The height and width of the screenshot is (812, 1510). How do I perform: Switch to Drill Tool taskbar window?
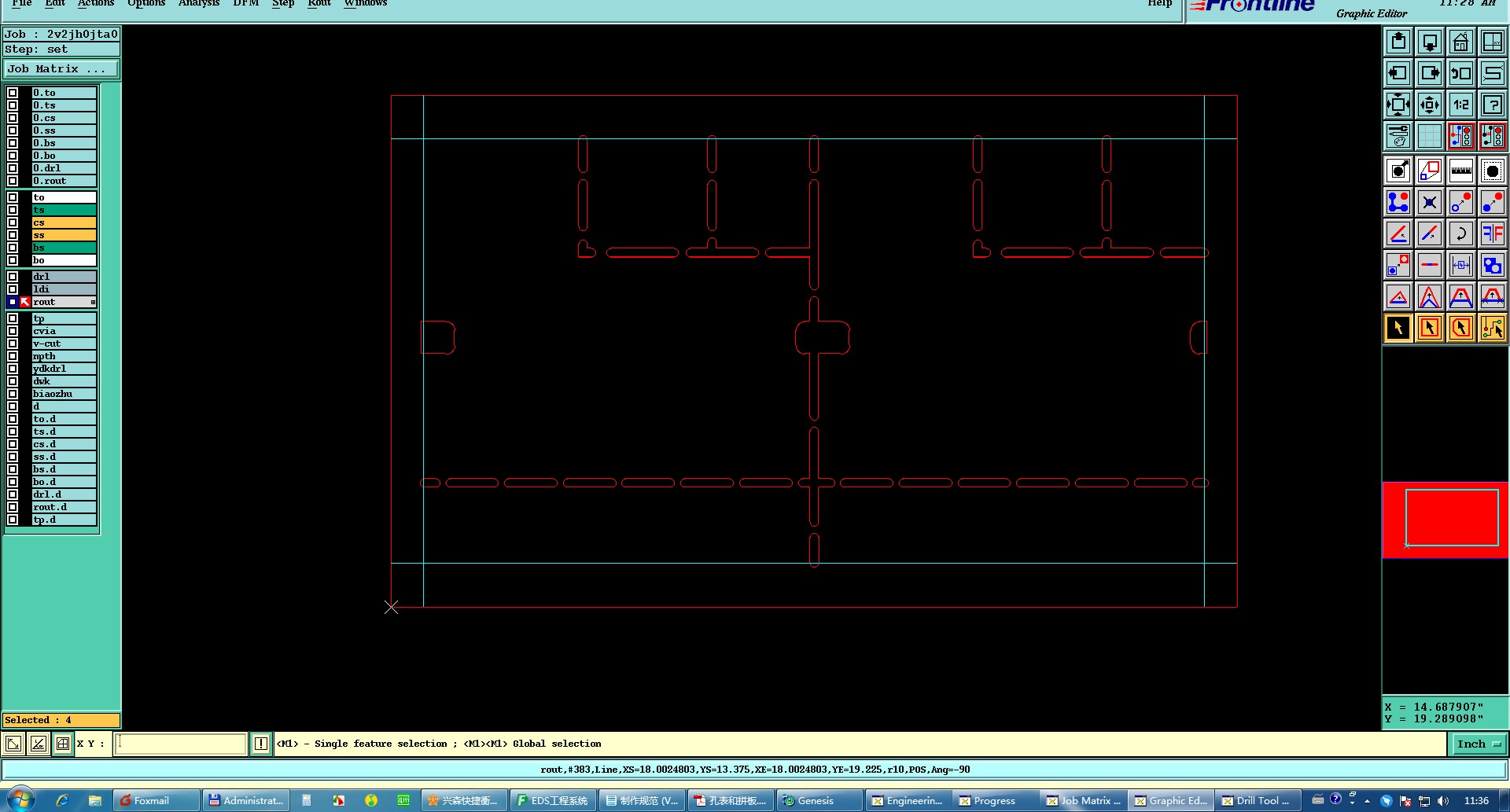1257,800
